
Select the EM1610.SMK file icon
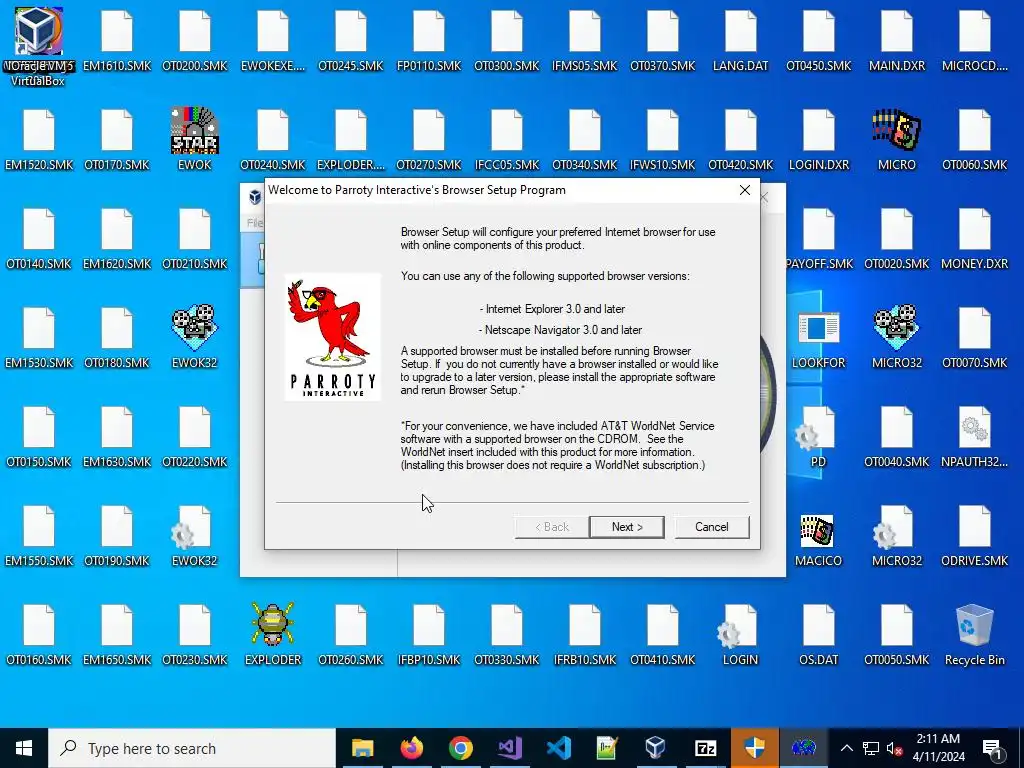117,39
